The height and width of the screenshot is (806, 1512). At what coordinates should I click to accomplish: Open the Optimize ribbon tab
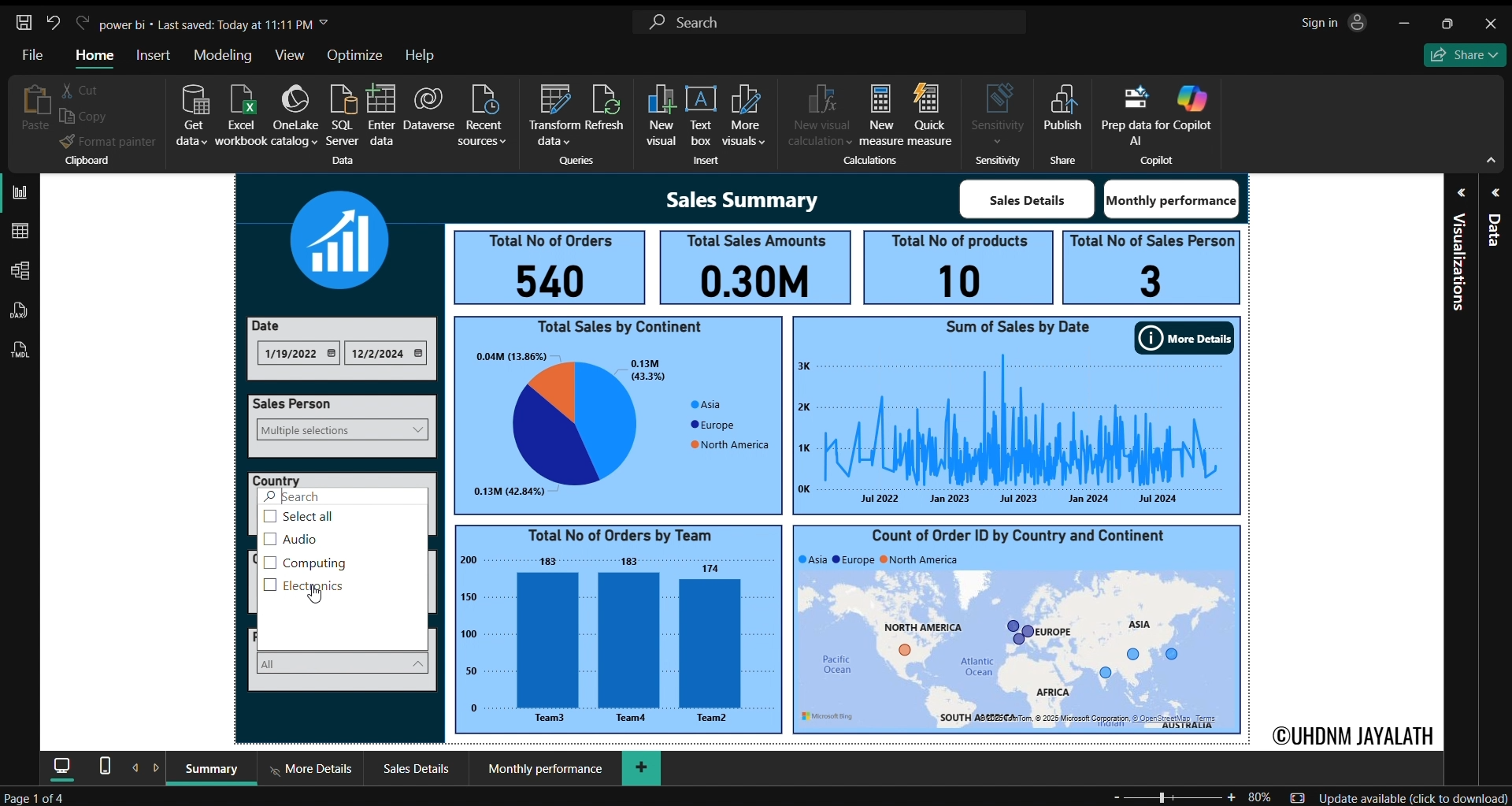tap(356, 56)
